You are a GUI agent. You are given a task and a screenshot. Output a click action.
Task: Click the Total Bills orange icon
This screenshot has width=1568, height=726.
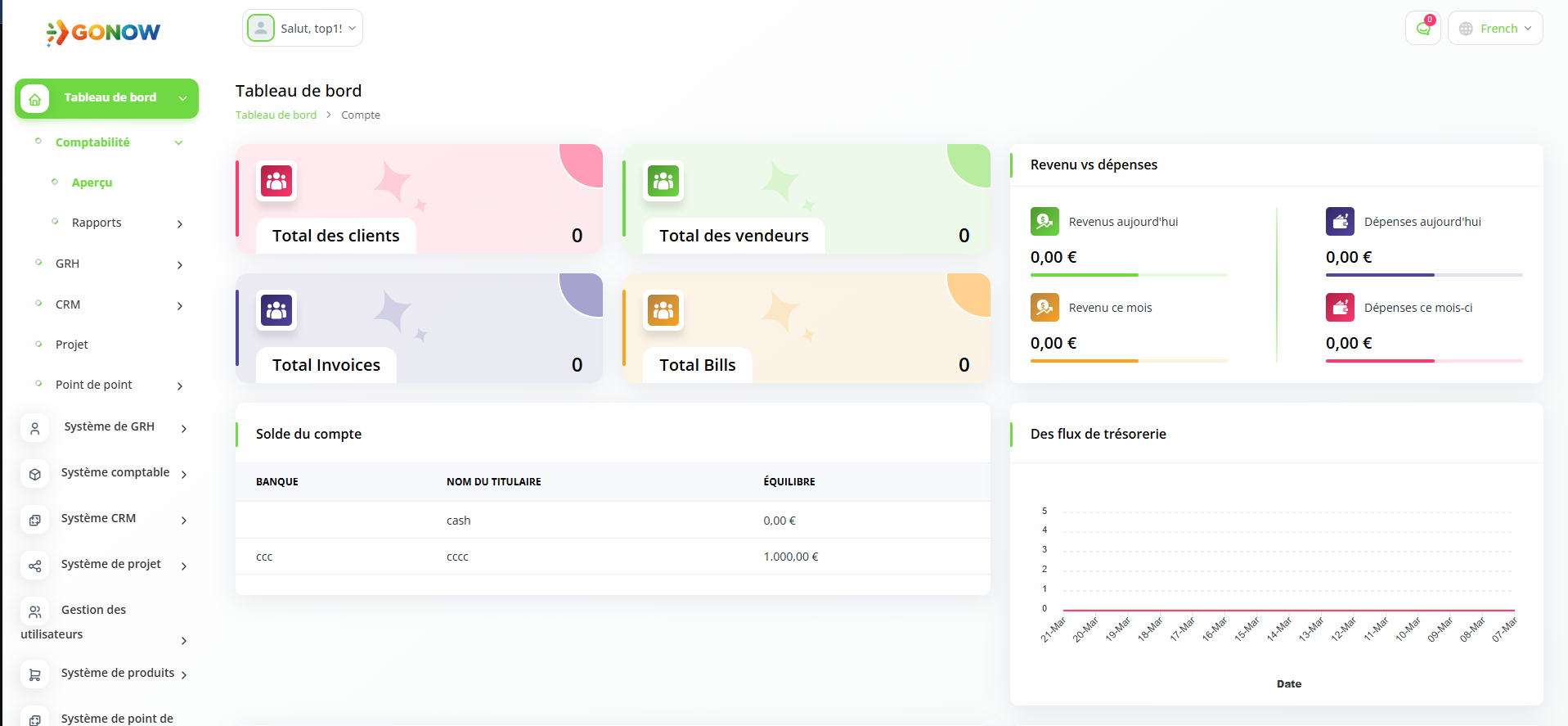(663, 310)
